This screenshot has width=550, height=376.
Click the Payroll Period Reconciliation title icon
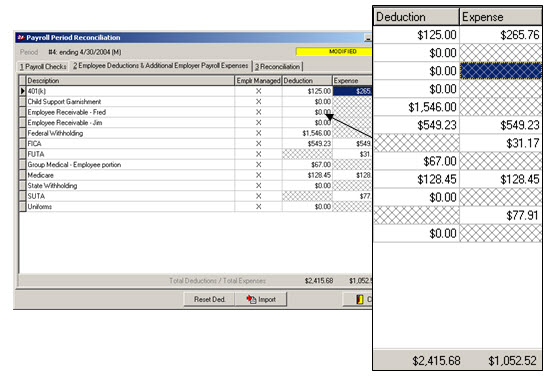21,38
